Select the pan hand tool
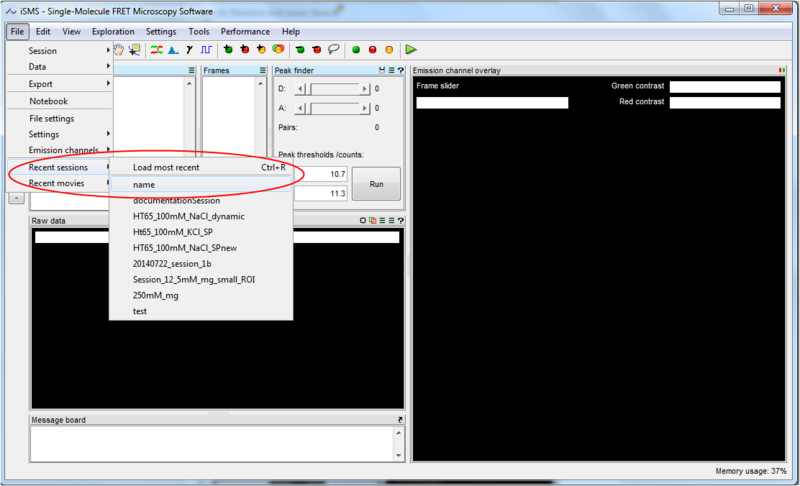This screenshot has width=800, height=486. [x=118, y=49]
